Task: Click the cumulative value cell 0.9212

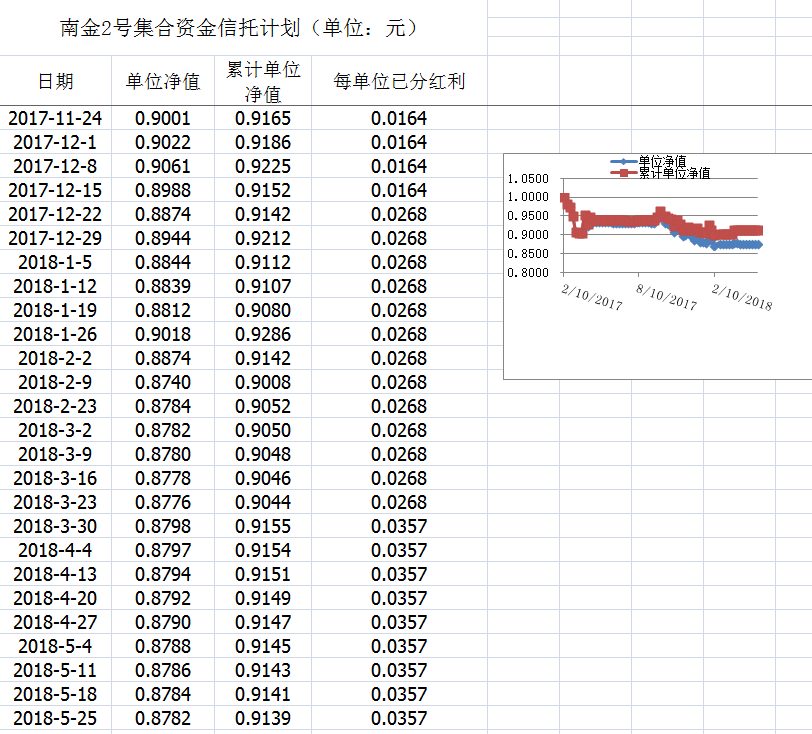Action: (x=263, y=238)
